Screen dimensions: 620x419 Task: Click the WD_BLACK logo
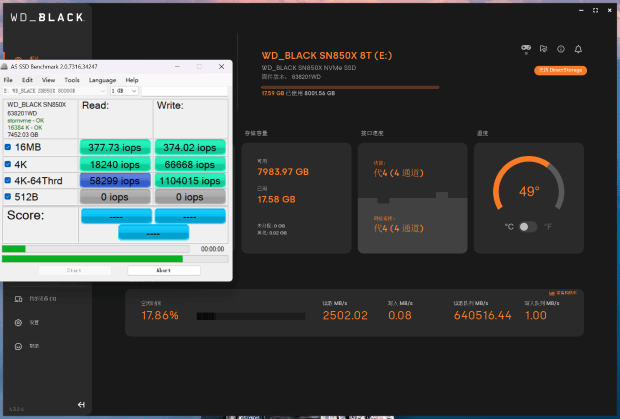pos(47,17)
